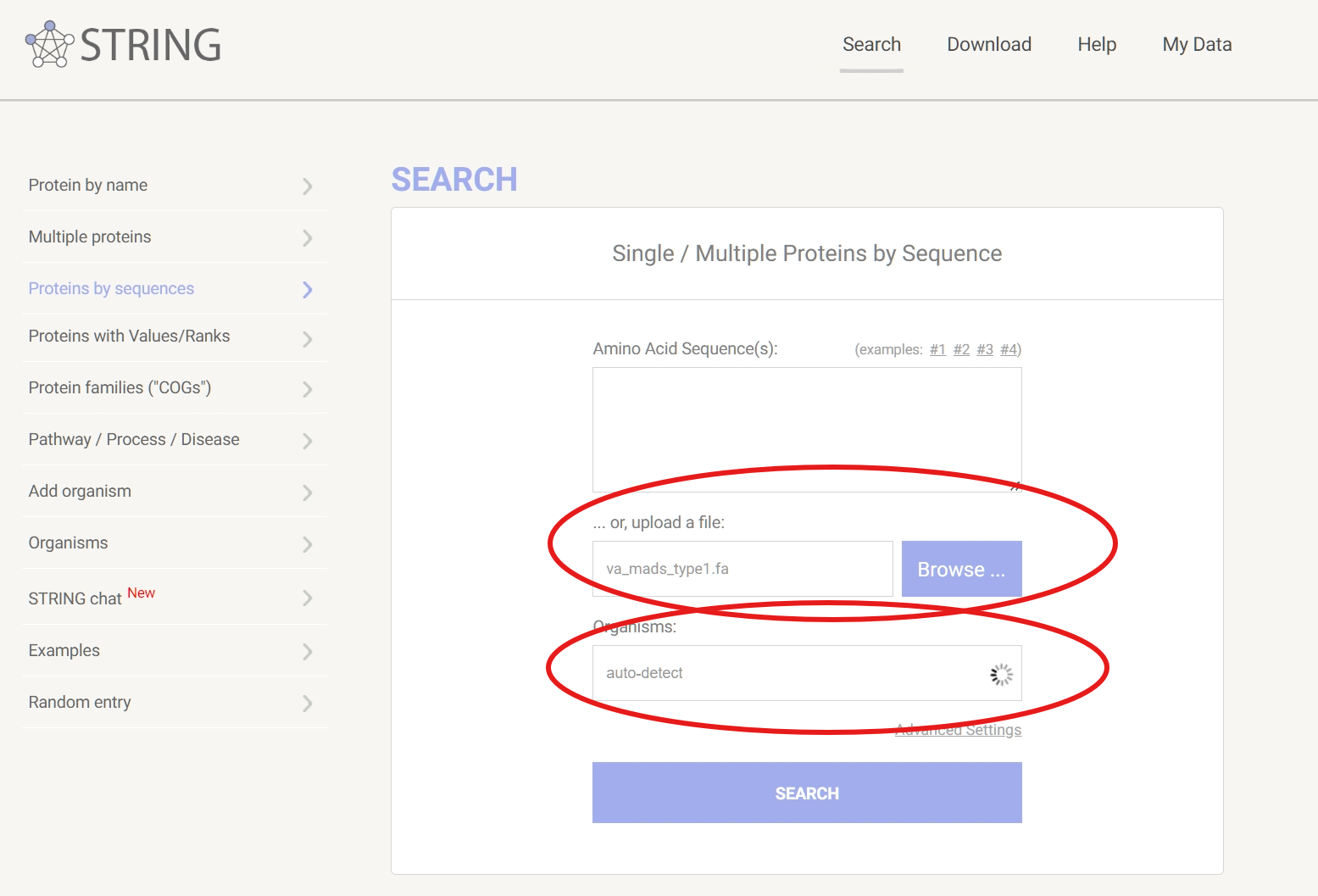Click the text area resize handle

1015,487
